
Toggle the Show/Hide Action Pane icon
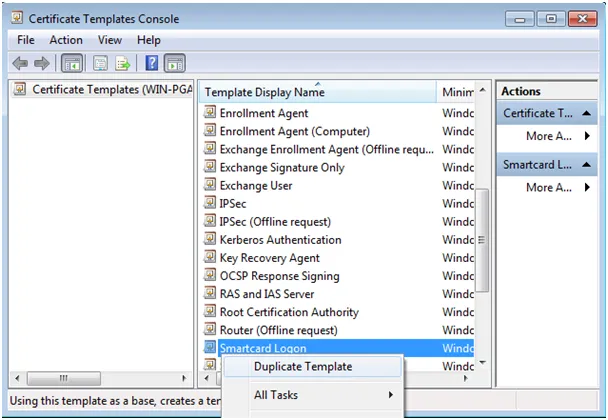pyautogui.click(x=175, y=63)
